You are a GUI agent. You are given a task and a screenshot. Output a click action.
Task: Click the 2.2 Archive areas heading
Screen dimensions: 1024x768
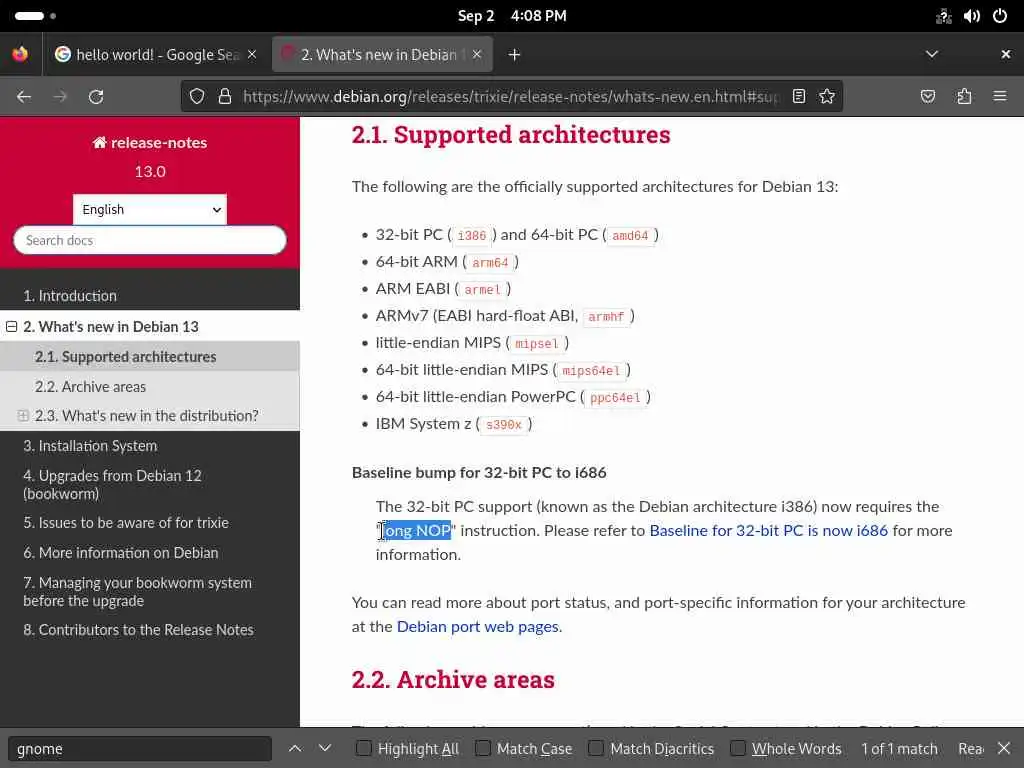[453, 679]
